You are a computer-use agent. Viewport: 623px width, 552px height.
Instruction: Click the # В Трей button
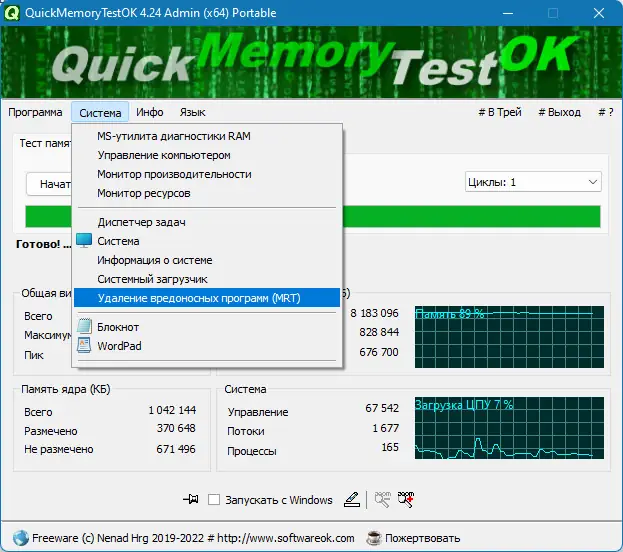[500, 112]
